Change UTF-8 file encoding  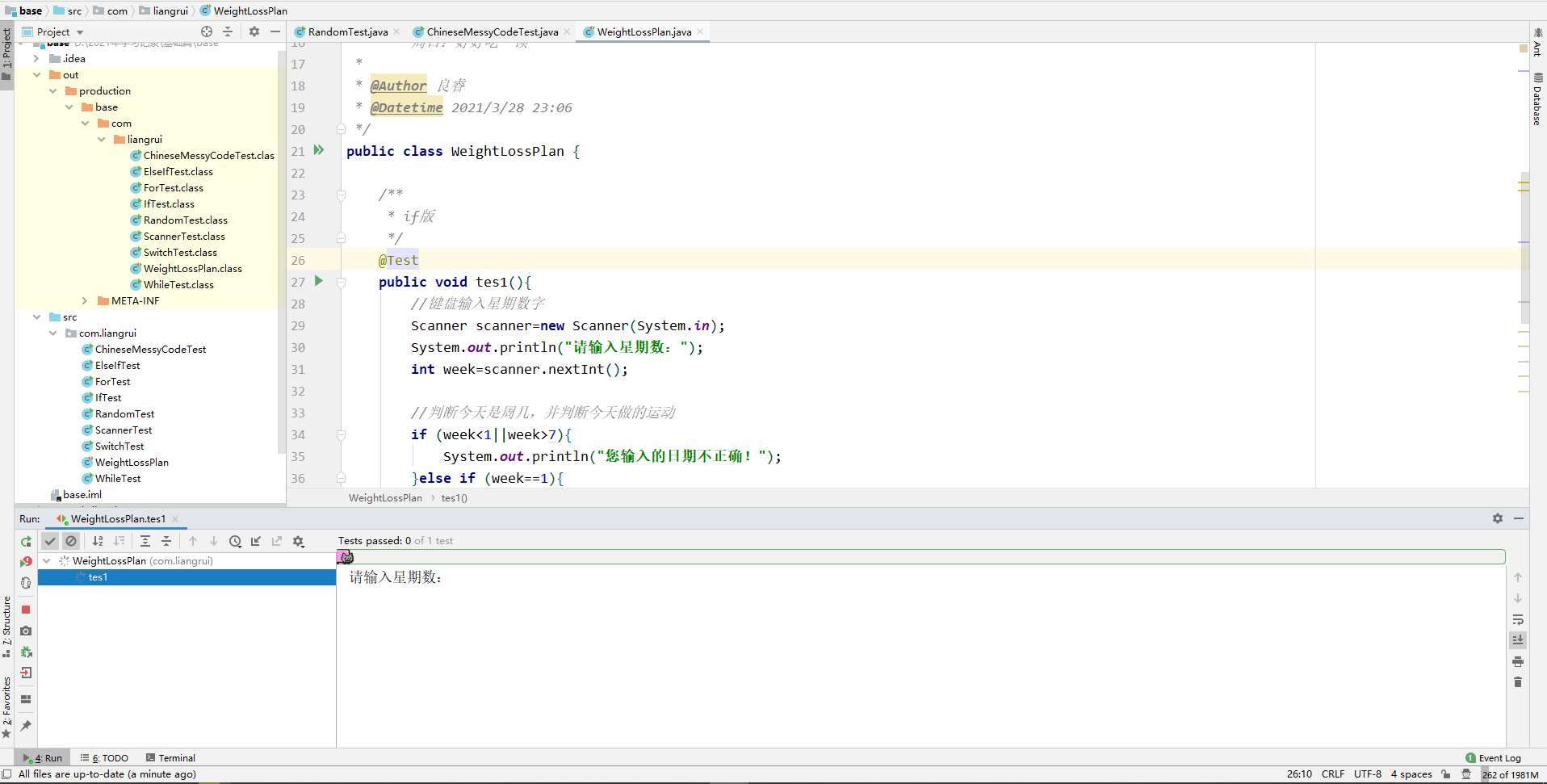pos(1367,774)
